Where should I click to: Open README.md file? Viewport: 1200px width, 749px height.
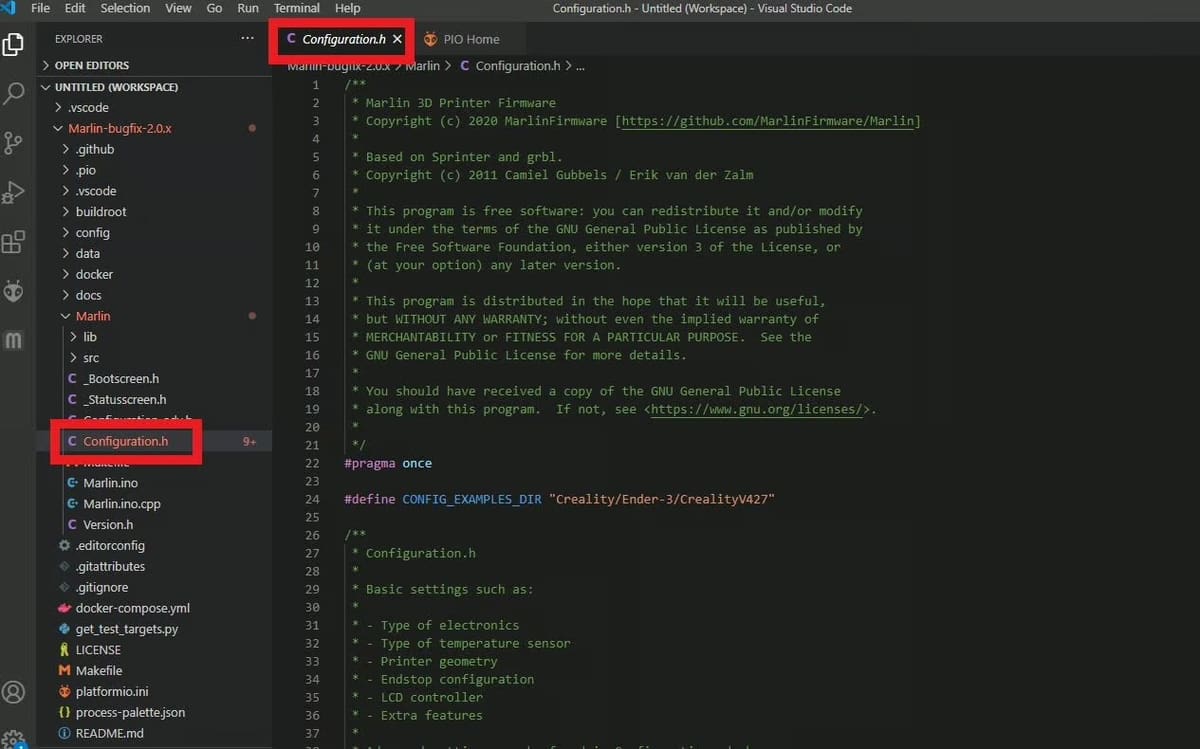pyautogui.click(x=109, y=733)
